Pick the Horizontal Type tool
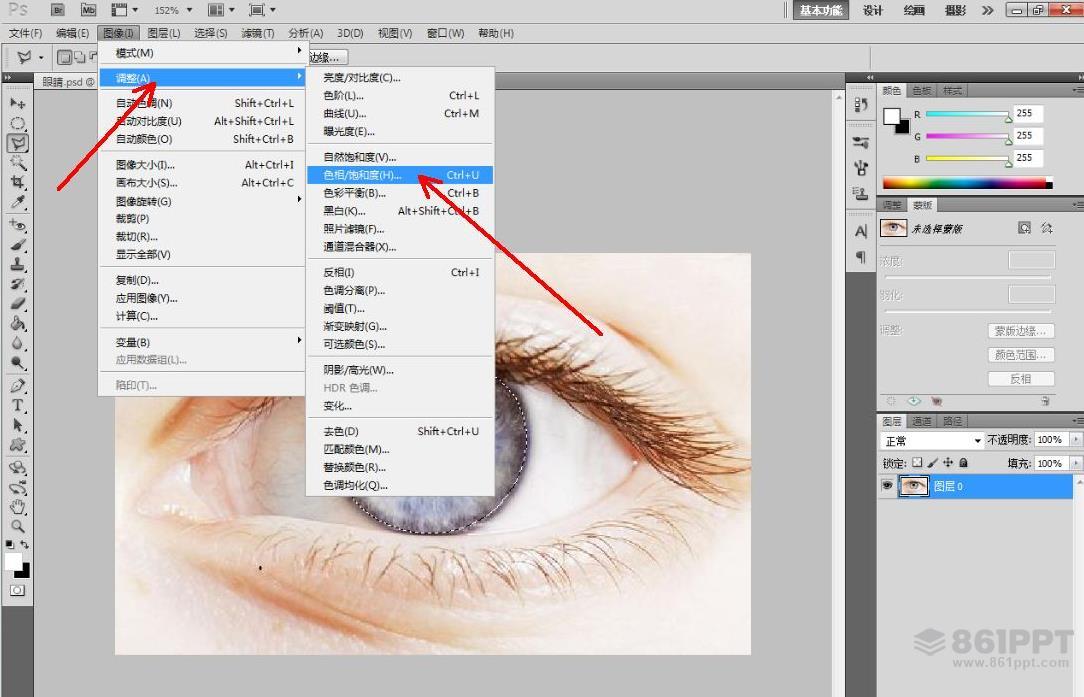Viewport: 1084px width, 697px height. tap(18, 405)
